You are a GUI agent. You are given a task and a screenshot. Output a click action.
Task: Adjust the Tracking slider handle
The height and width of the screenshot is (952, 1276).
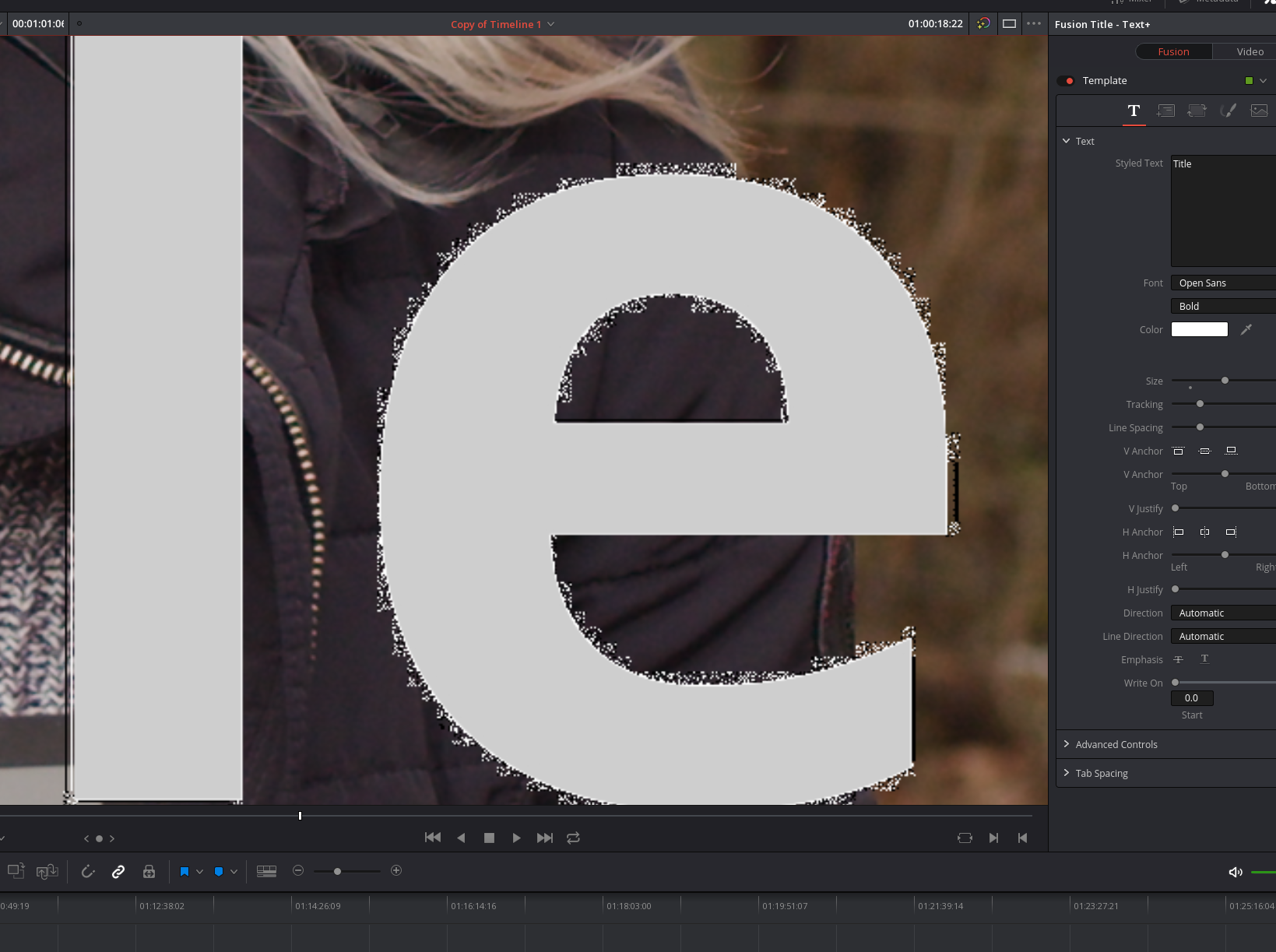pyautogui.click(x=1200, y=404)
